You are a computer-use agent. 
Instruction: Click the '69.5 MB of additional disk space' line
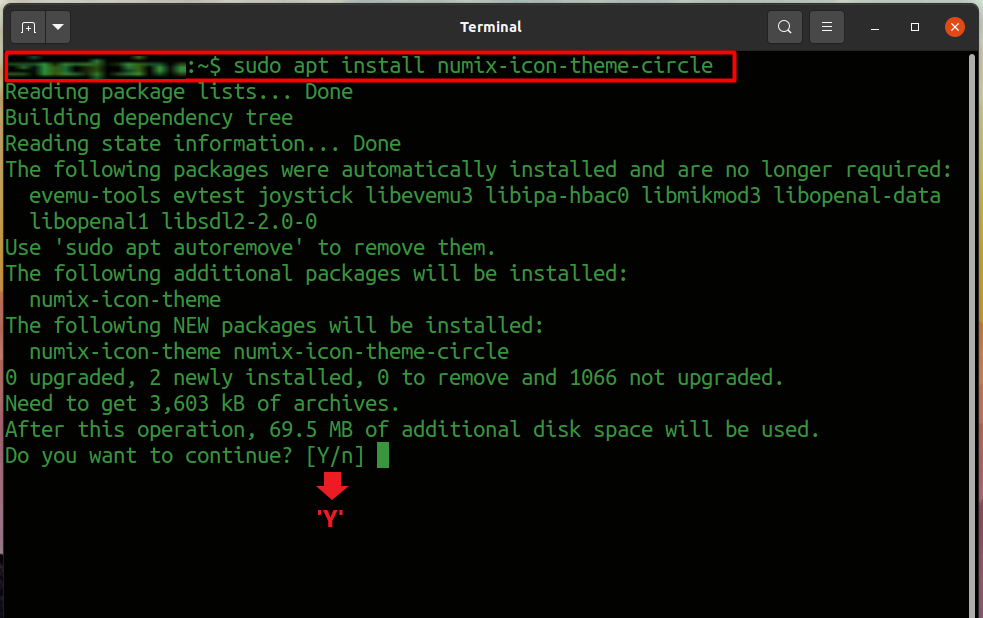[413, 430]
